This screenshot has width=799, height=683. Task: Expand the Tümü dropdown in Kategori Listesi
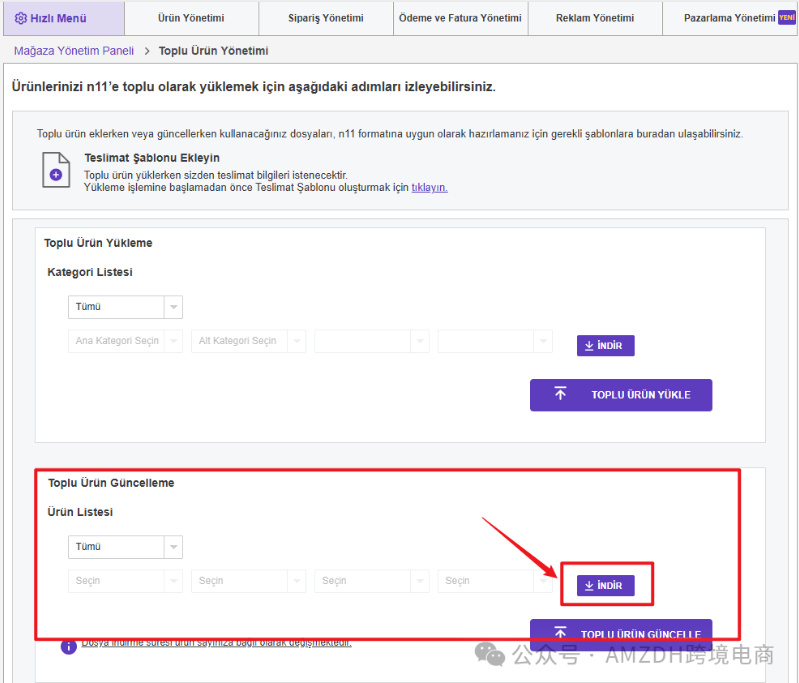coord(125,307)
